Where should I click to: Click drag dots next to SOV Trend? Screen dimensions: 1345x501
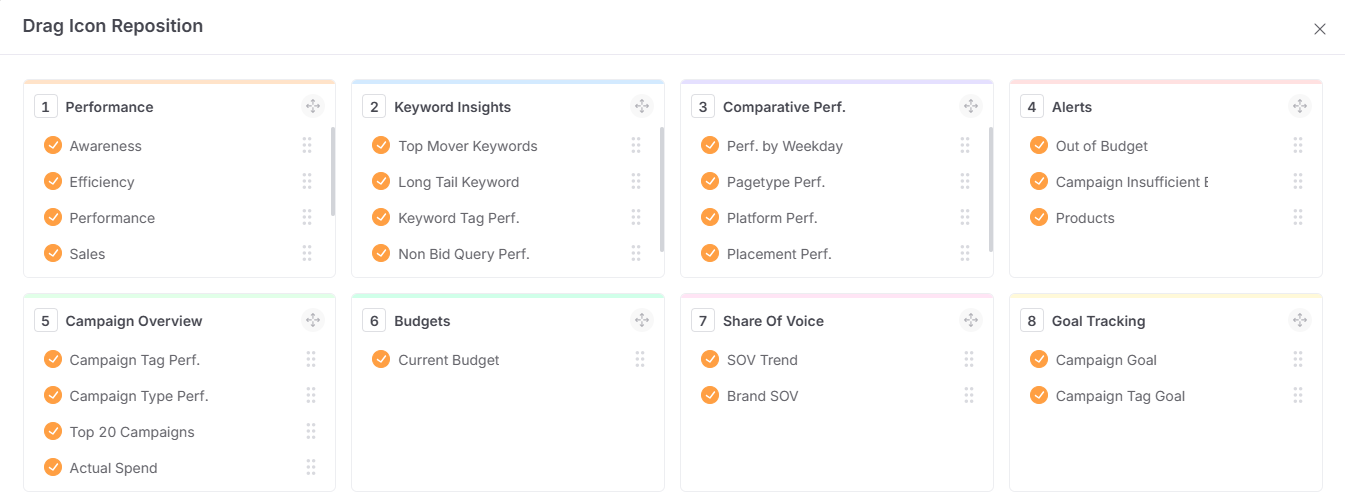pos(969,360)
